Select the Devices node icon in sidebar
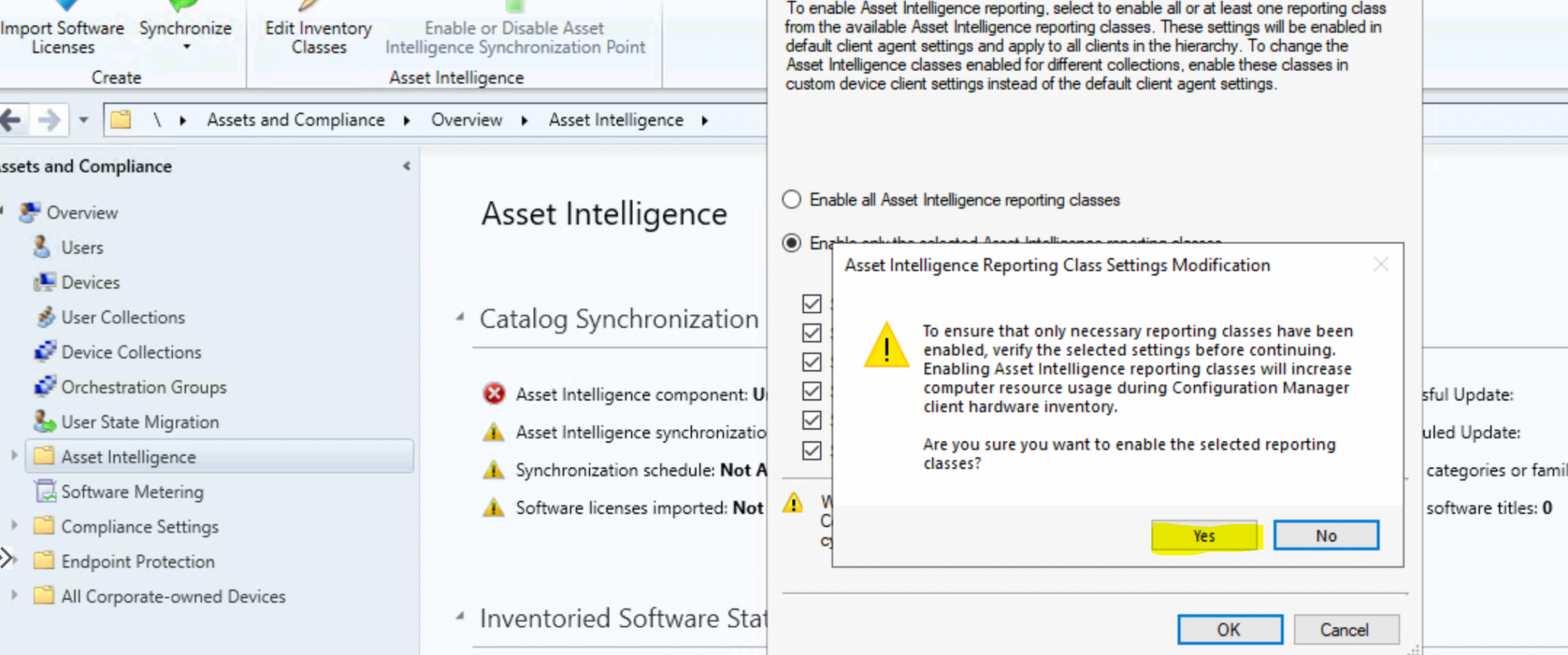This screenshot has width=1568, height=655. [x=46, y=282]
